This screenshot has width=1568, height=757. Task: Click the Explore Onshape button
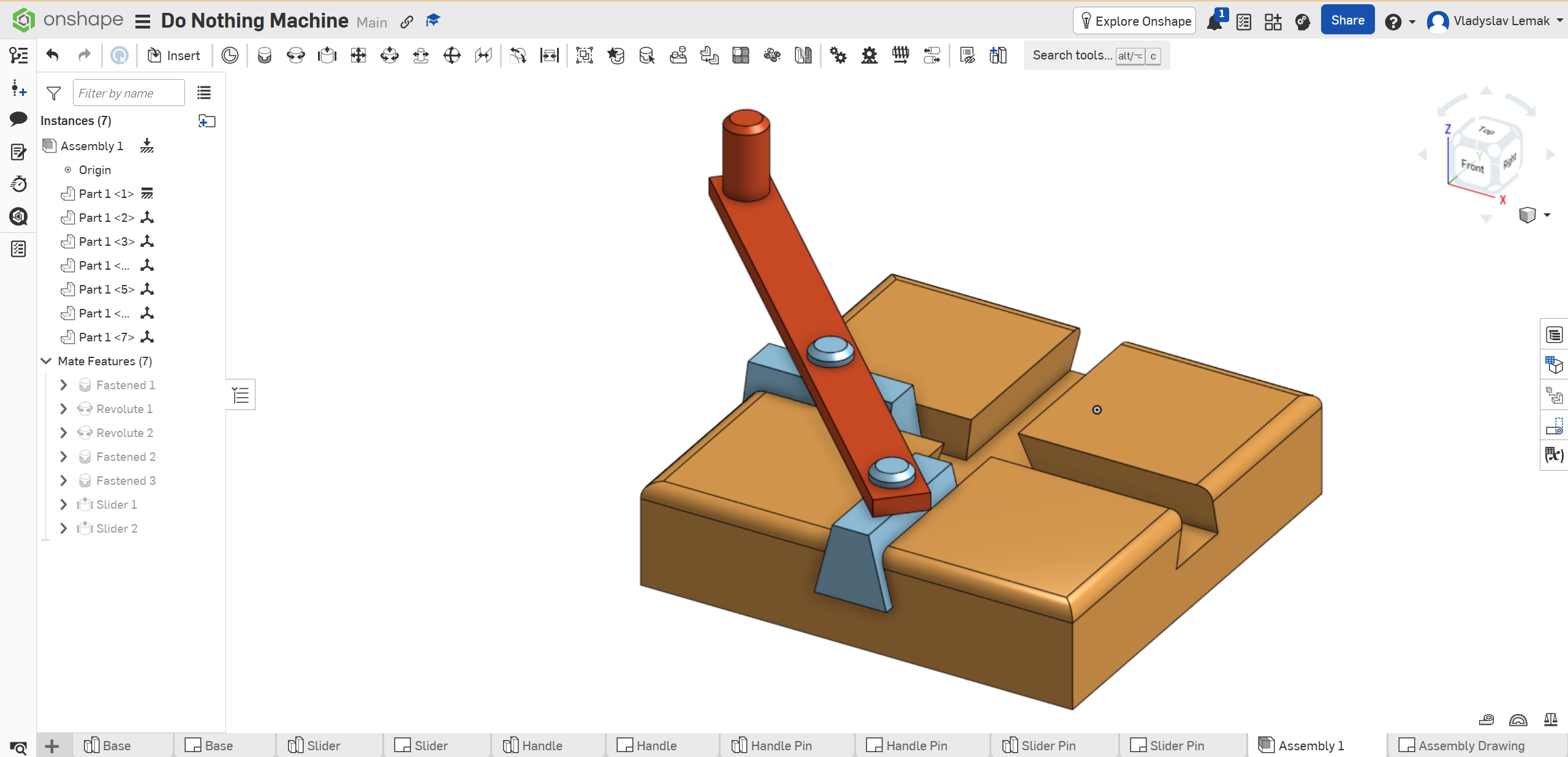tap(1135, 21)
